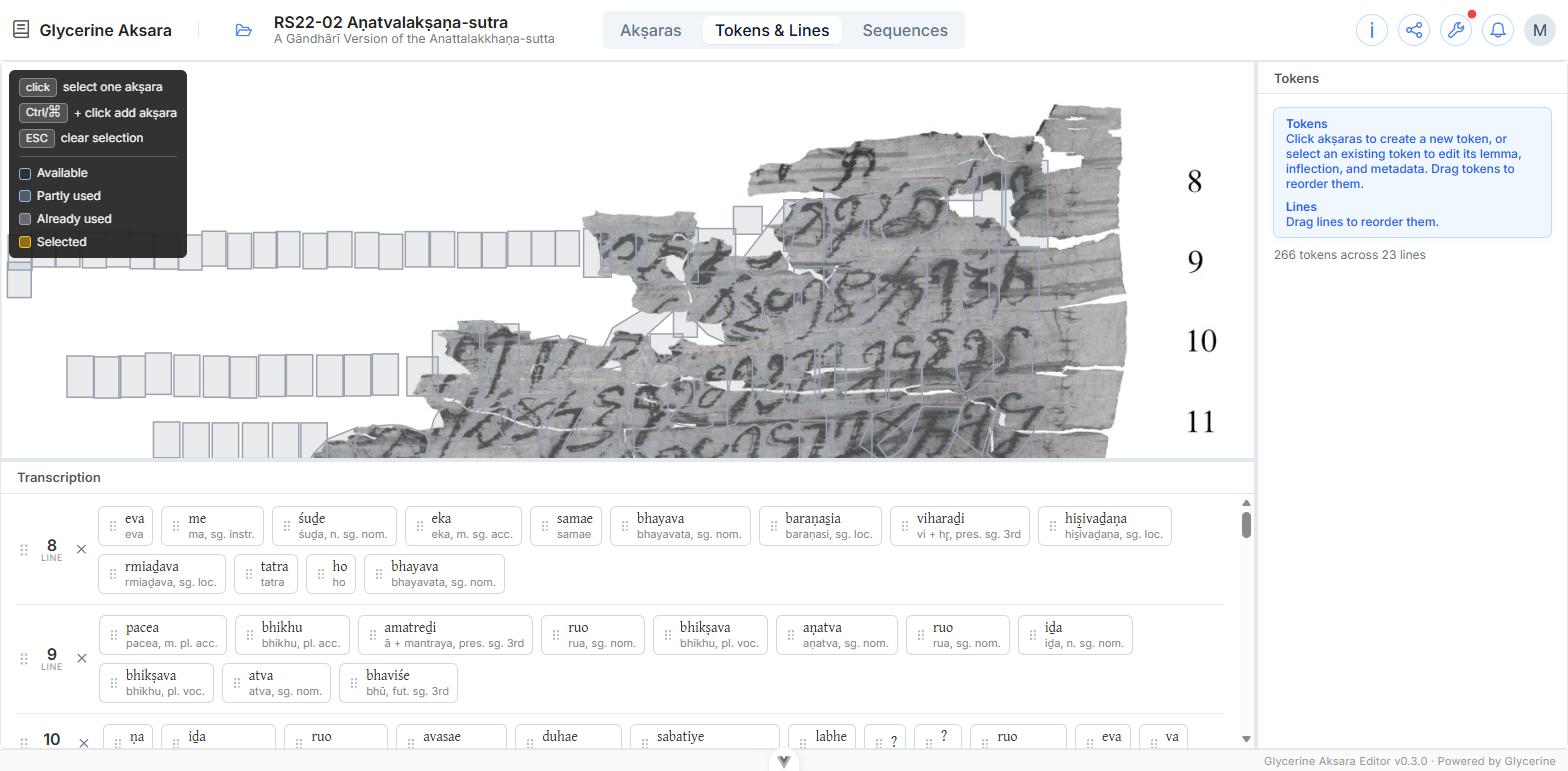Viewport: 1568px width, 771px height.
Task: Toggle the Partly used legend checkbox
Action: click(25, 197)
